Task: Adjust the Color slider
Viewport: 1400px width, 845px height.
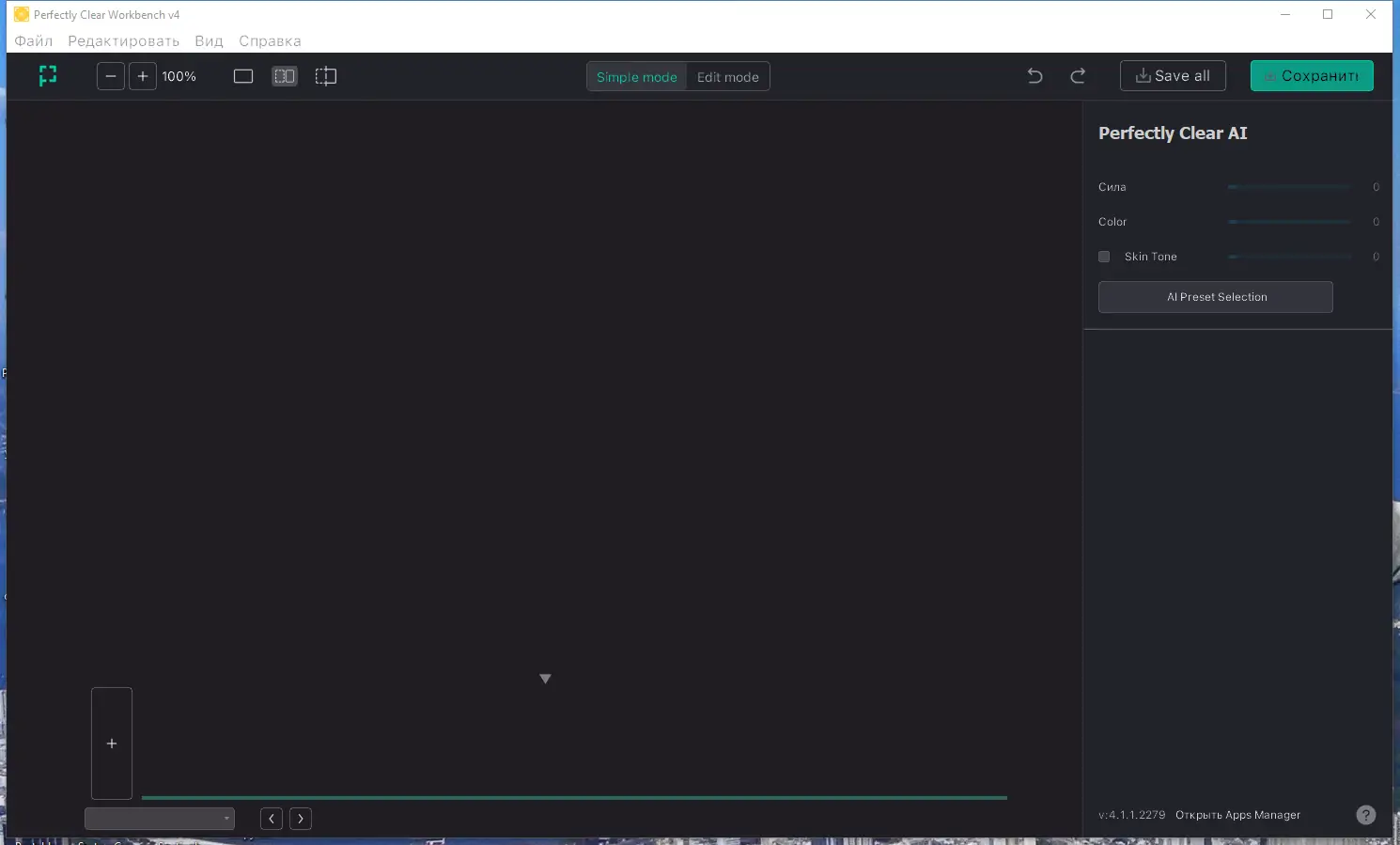Action: pyautogui.click(x=1289, y=222)
